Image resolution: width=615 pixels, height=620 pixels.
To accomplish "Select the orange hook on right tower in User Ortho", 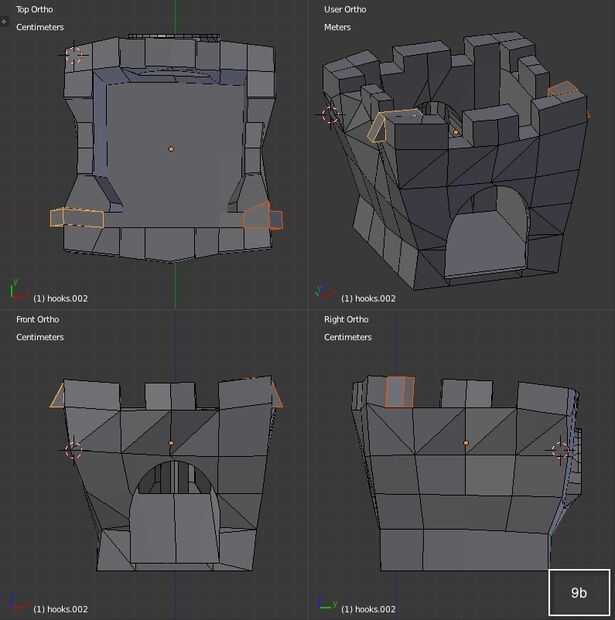I will (x=562, y=89).
